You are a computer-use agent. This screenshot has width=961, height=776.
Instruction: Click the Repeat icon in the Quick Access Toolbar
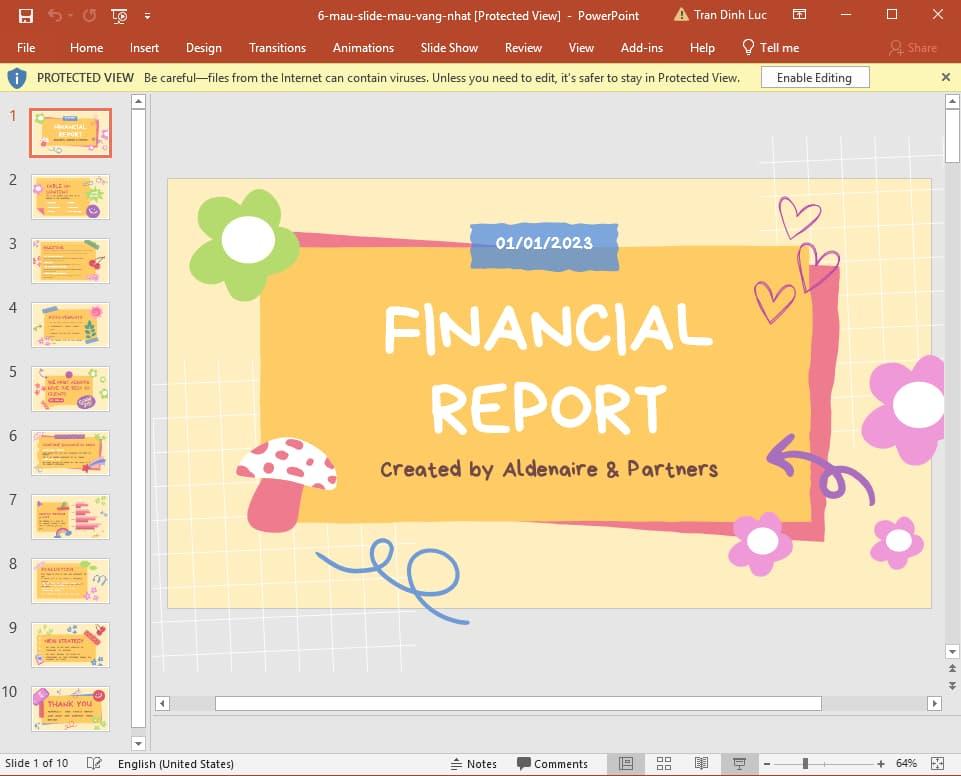(x=88, y=15)
